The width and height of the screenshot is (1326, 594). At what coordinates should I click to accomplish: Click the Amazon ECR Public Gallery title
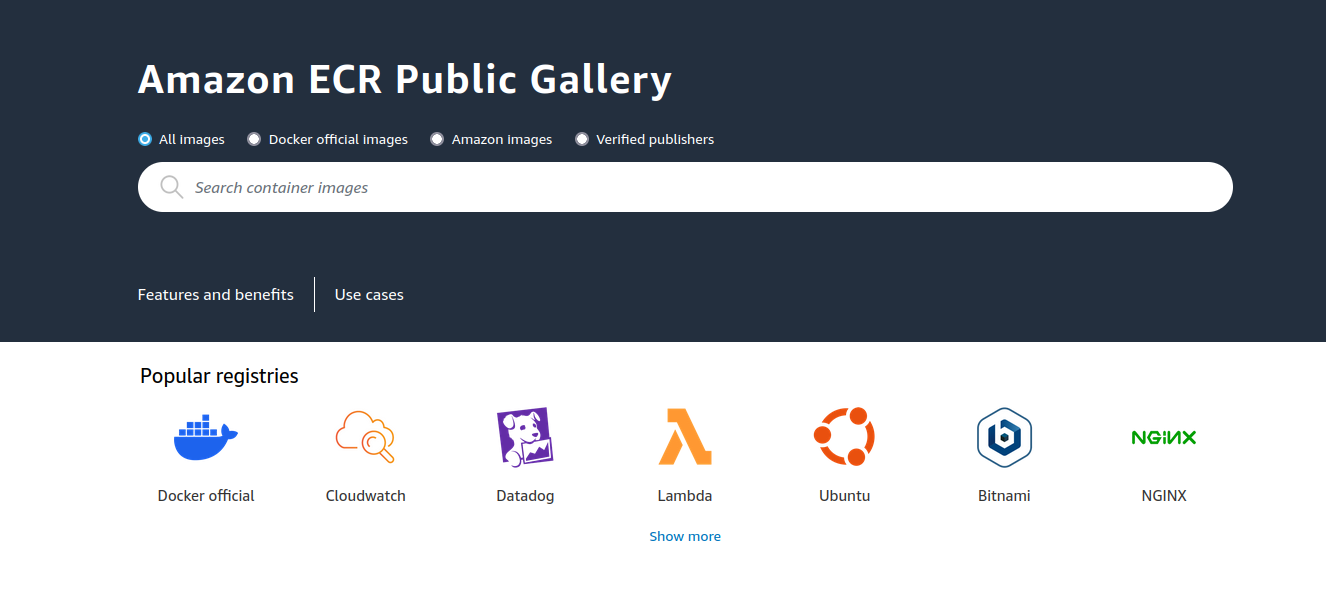point(405,79)
